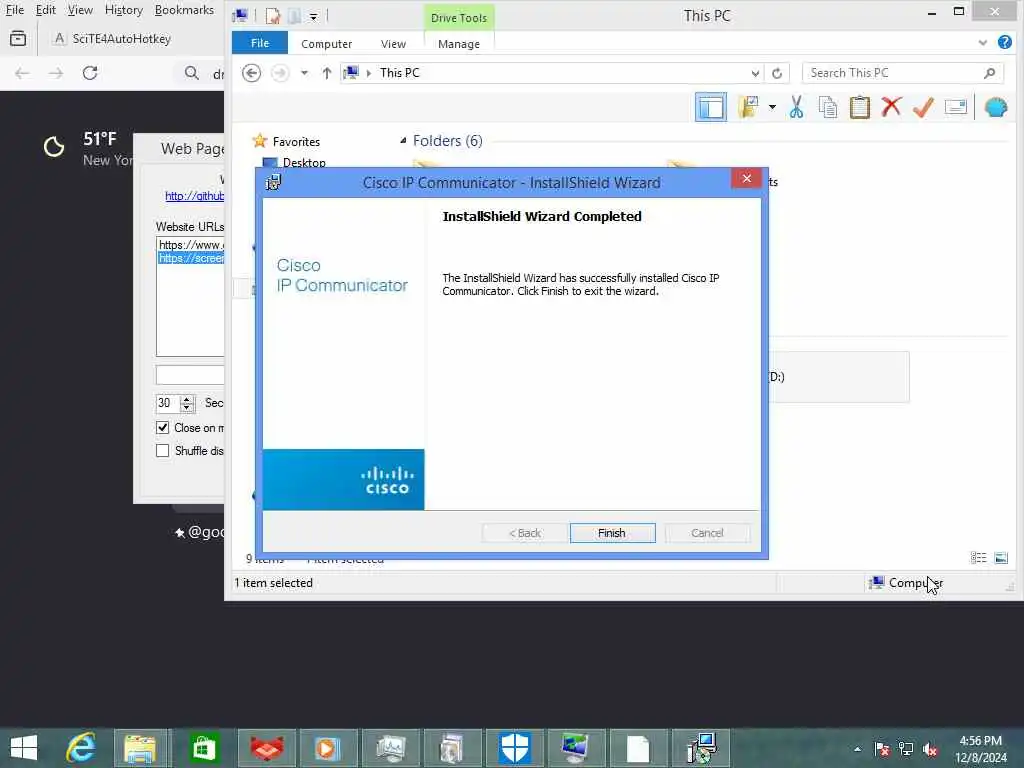Click the Properties icon in Quick Access Toolbar
This screenshot has height=768, width=1024.
tap(272, 16)
